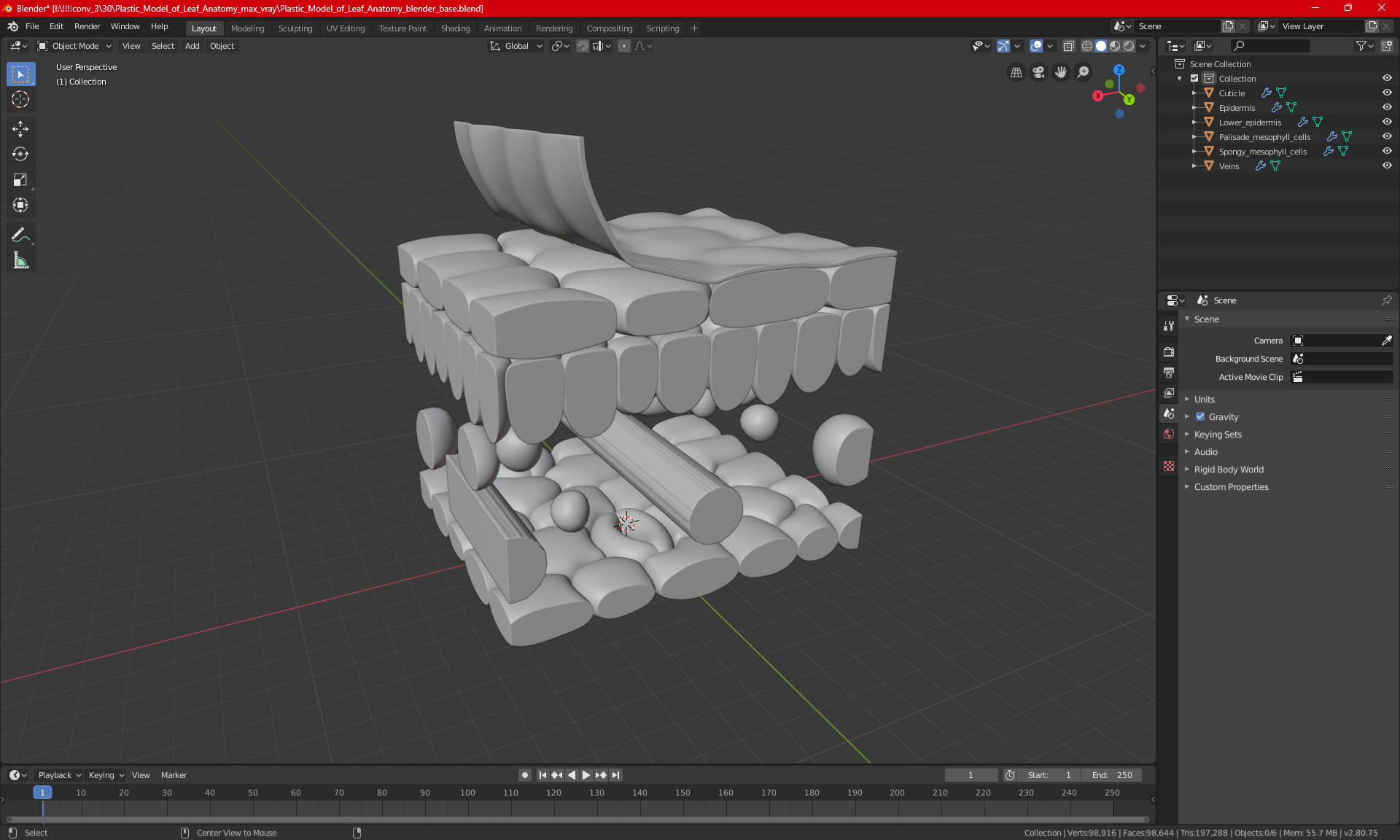Select the Move tool
The width and height of the screenshot is (1400, 840).
(20, 129)
